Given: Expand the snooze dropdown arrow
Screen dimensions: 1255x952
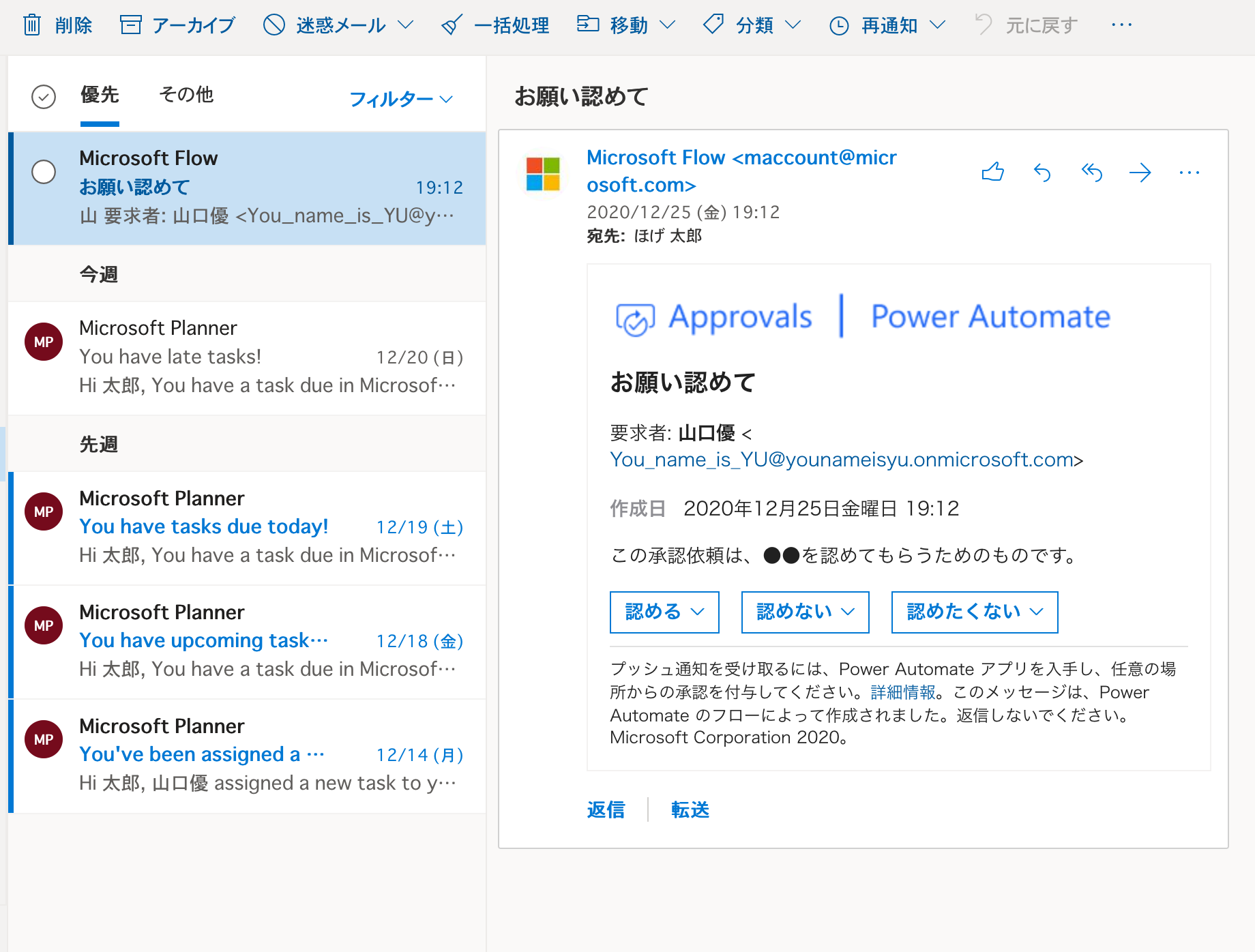Looking at the screenshot, I should (938, 25).
